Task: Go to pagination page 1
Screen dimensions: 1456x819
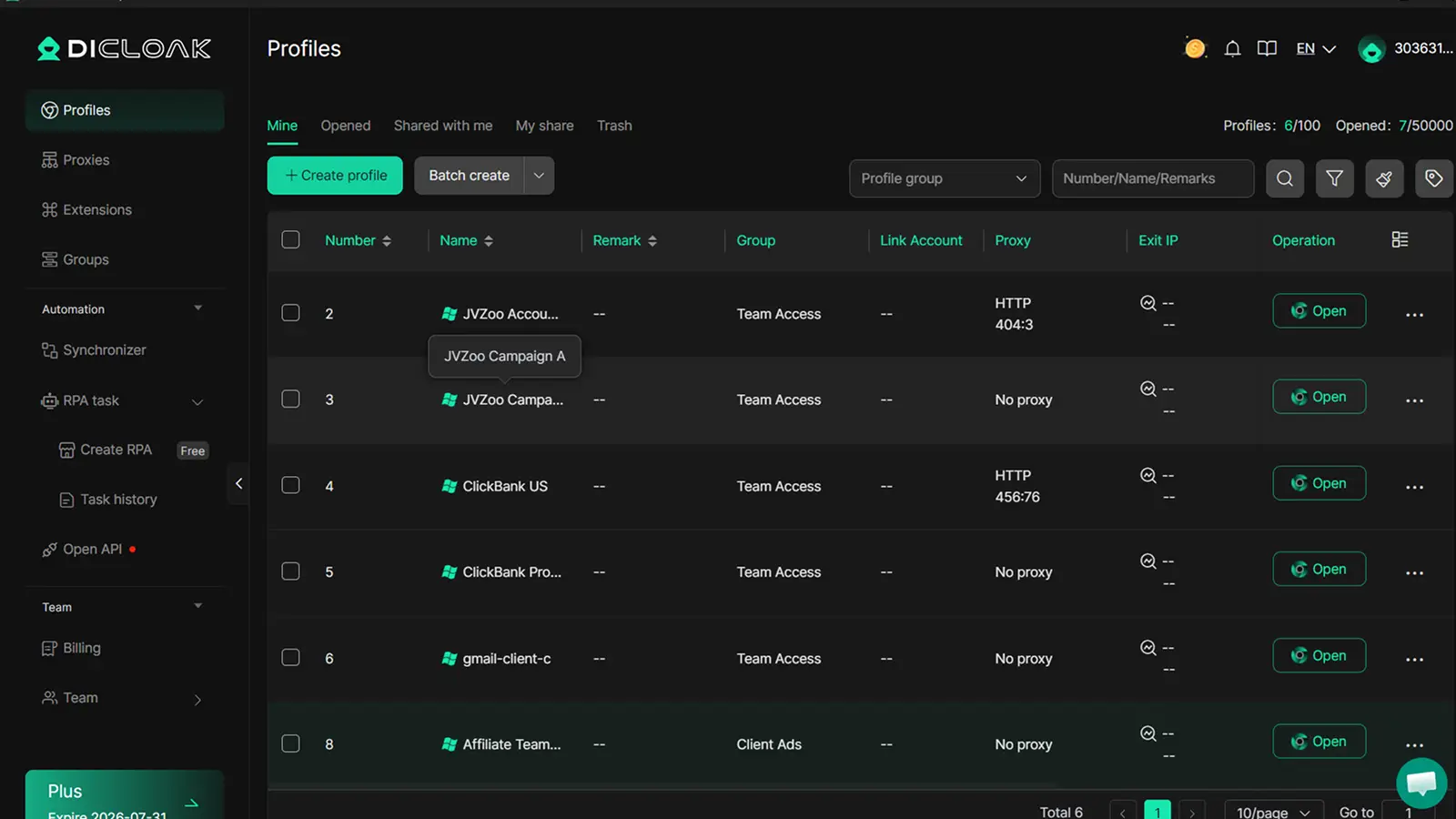Action: click(x=1158, y=811)
